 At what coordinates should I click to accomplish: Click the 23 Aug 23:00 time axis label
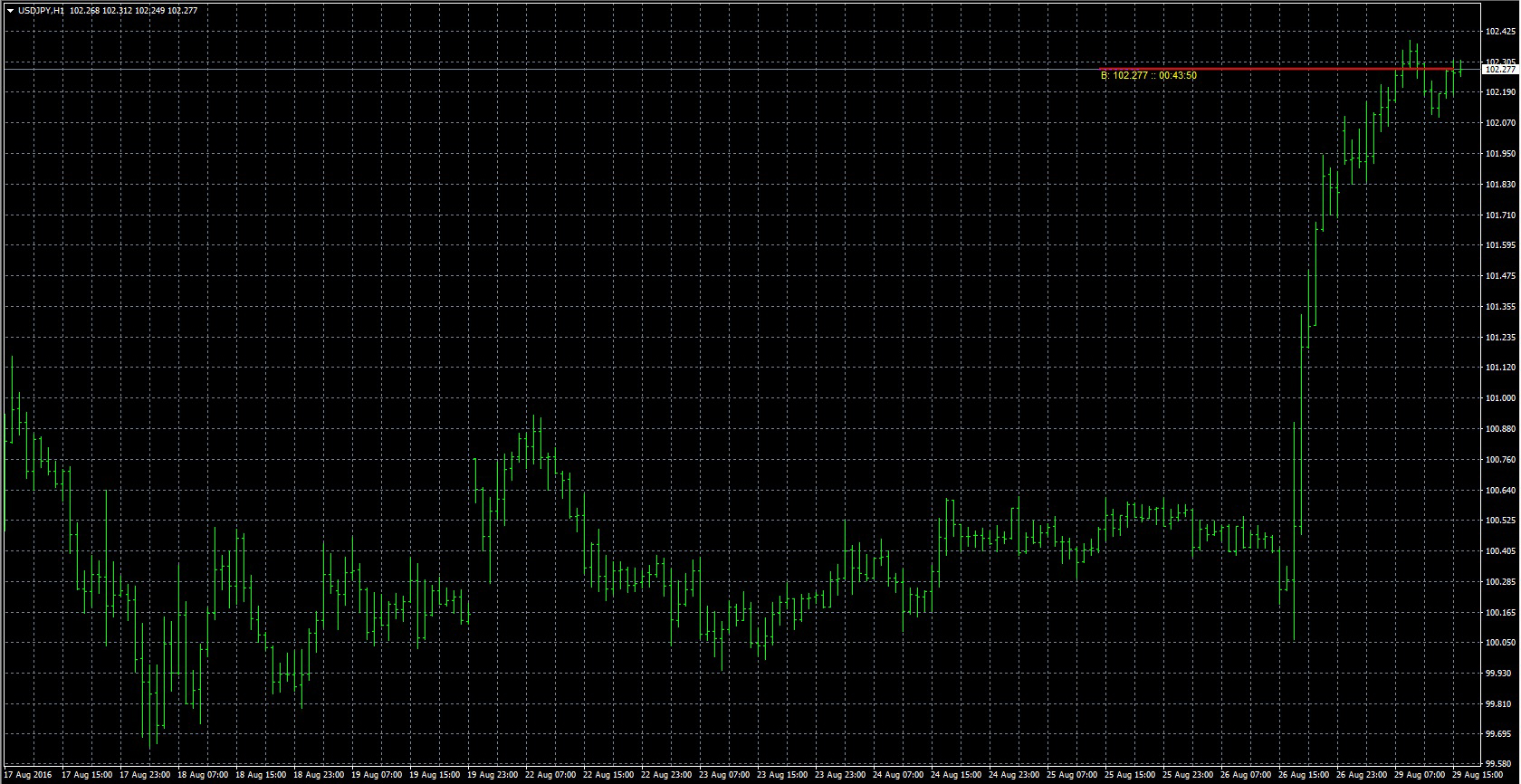840,776
